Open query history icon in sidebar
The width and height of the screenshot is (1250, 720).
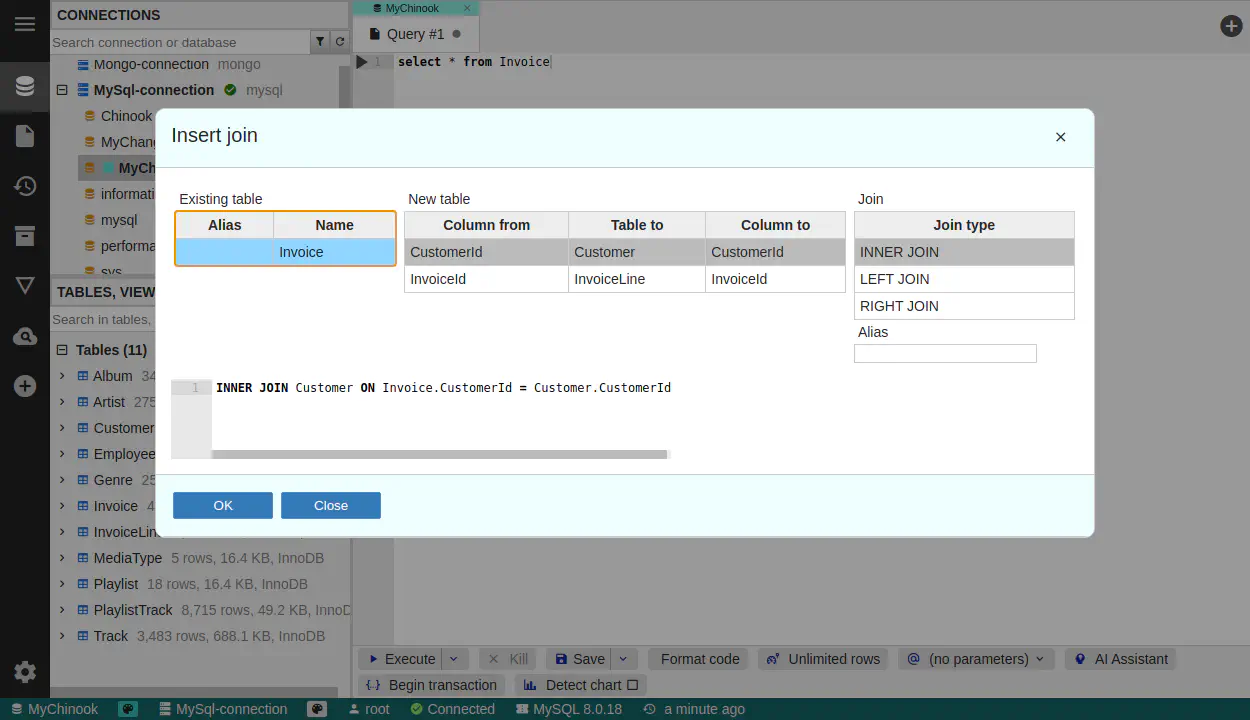[25, 186]
